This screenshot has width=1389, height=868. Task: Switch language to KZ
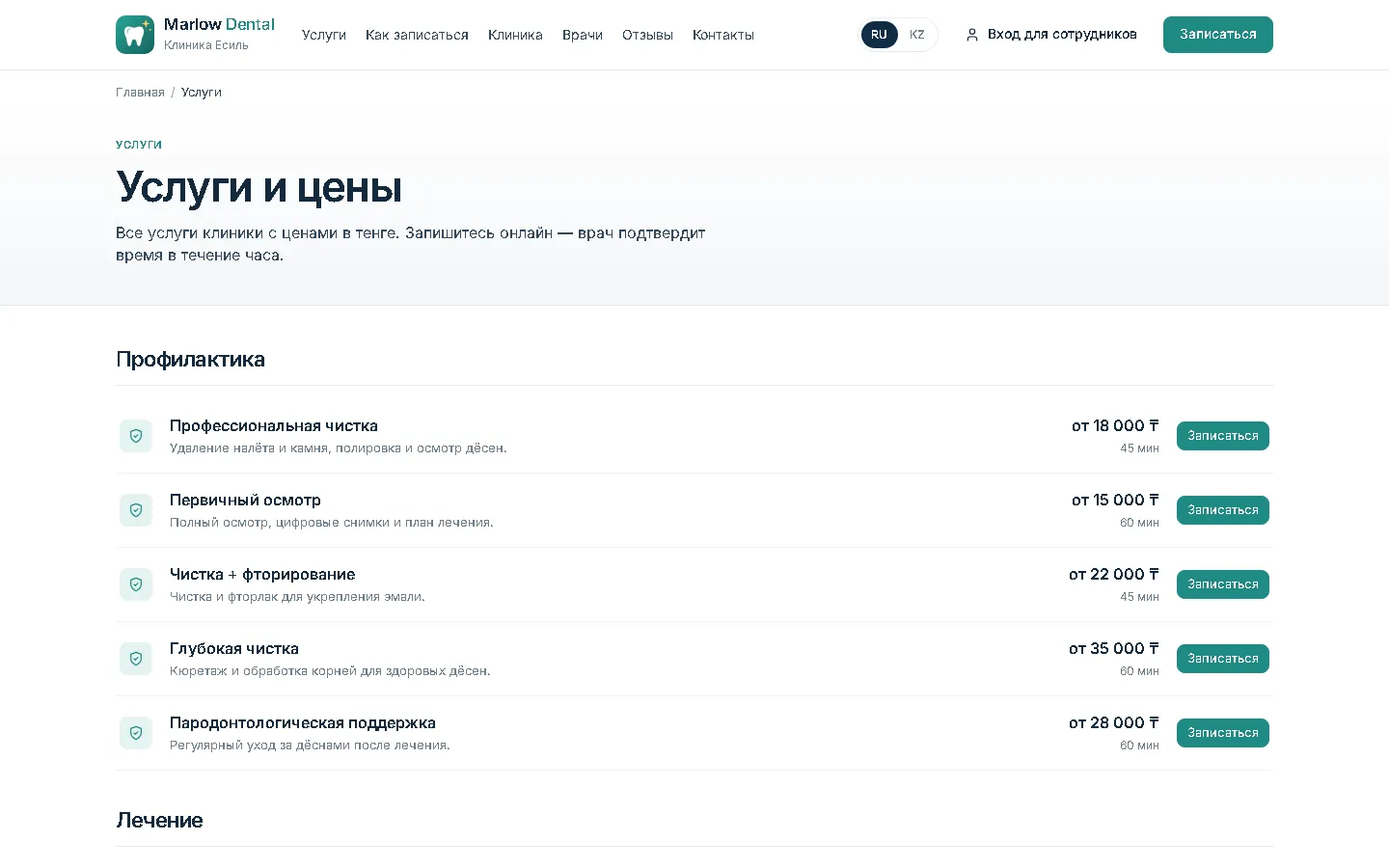click(917, 35)
